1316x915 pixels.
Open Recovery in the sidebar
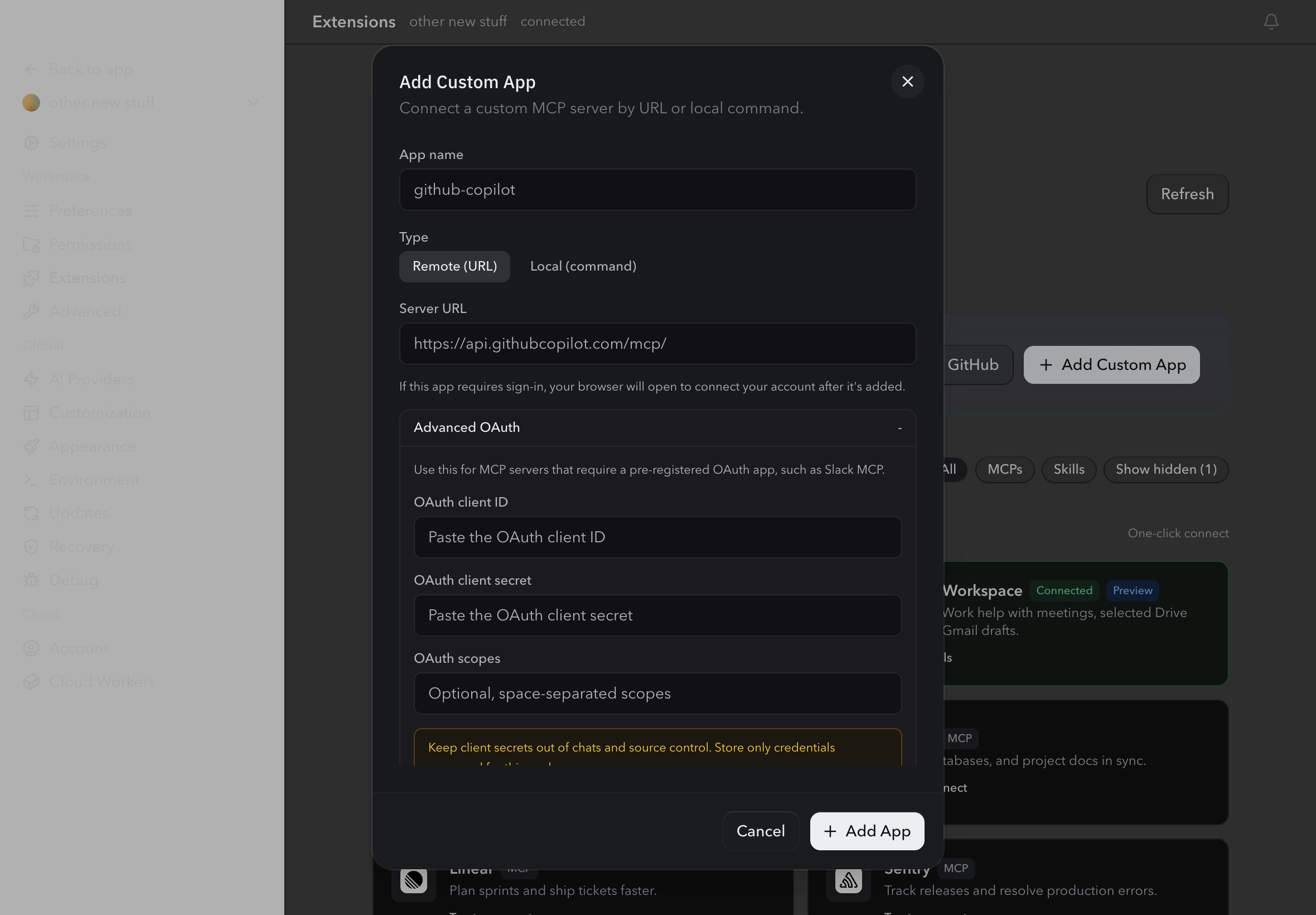tap(81, 547)
